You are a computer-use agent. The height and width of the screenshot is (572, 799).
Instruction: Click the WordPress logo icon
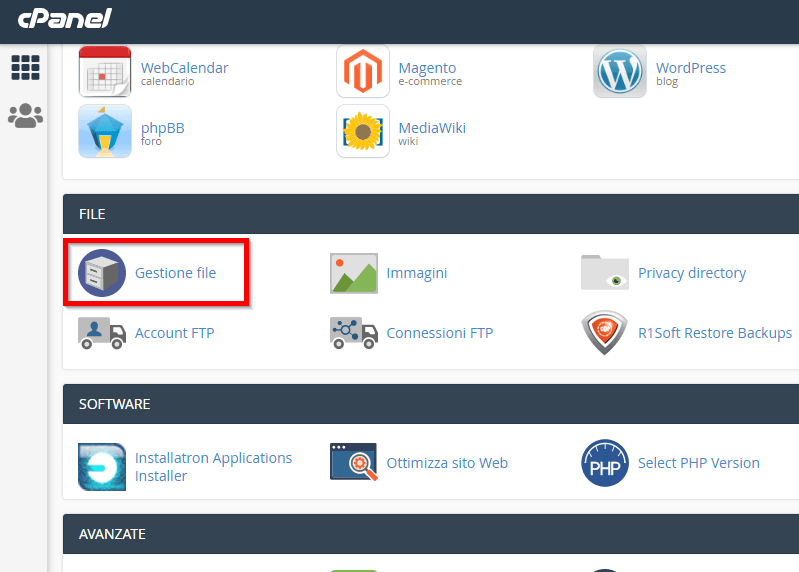pyautogui.click(x=620, y=71)
